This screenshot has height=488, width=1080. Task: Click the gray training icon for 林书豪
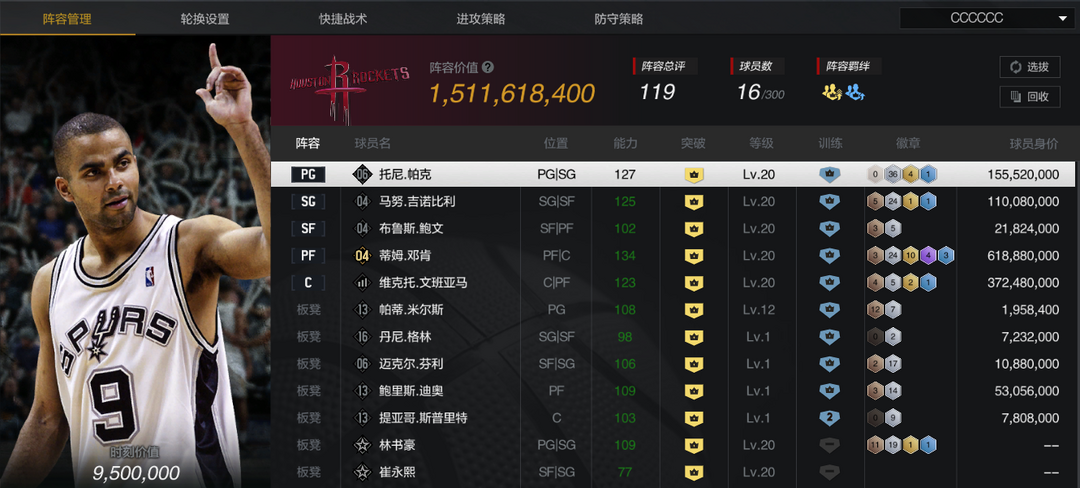pyautogui.click(x=829, y=445)
